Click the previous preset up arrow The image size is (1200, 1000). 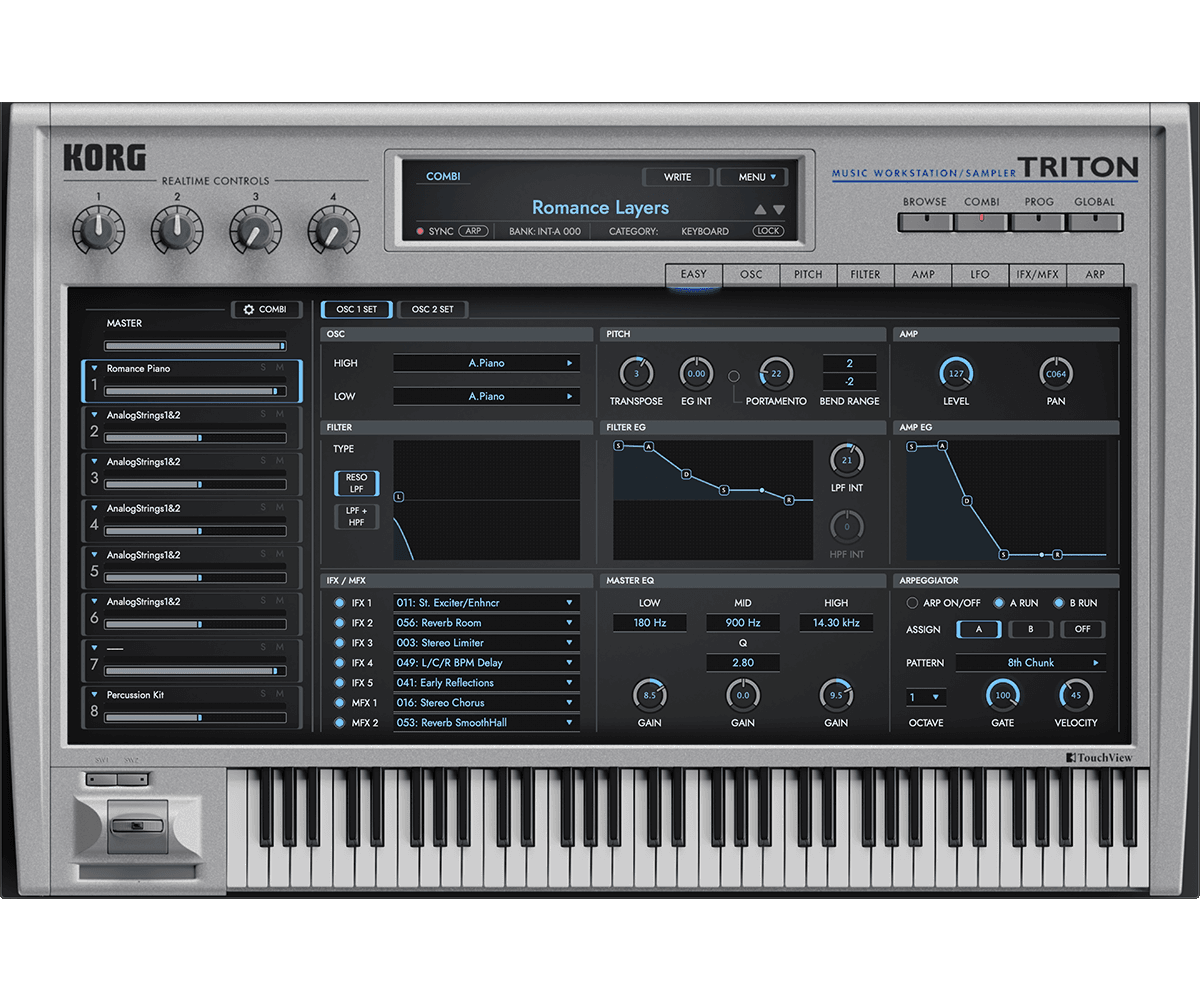tap(760, 210)
